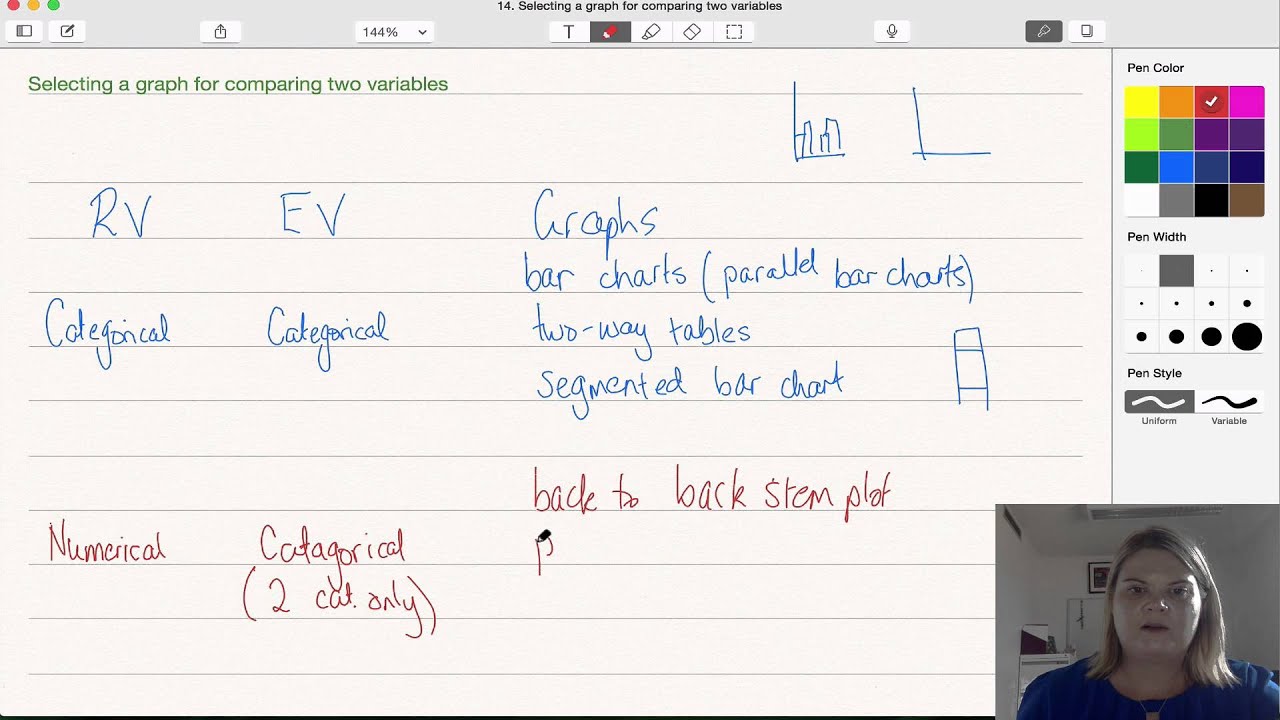Screen dimensions: 1280x720
Task: Select the dashed selection tool
Action: [734, 31]
